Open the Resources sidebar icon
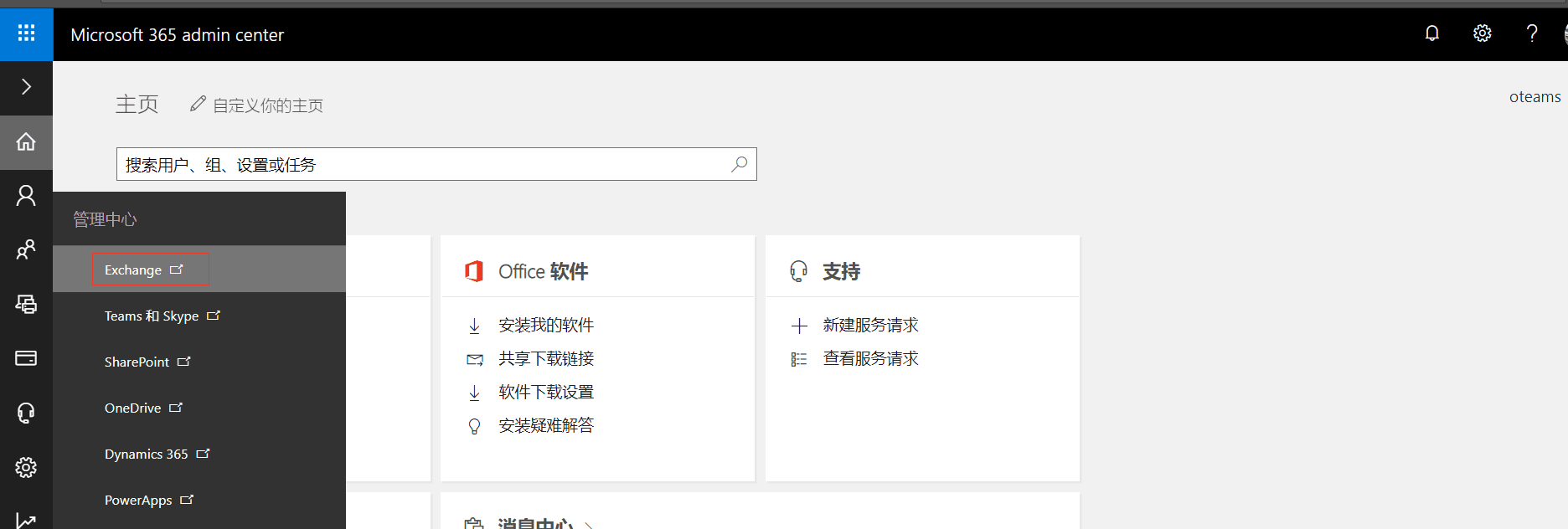 coord(26,304)
